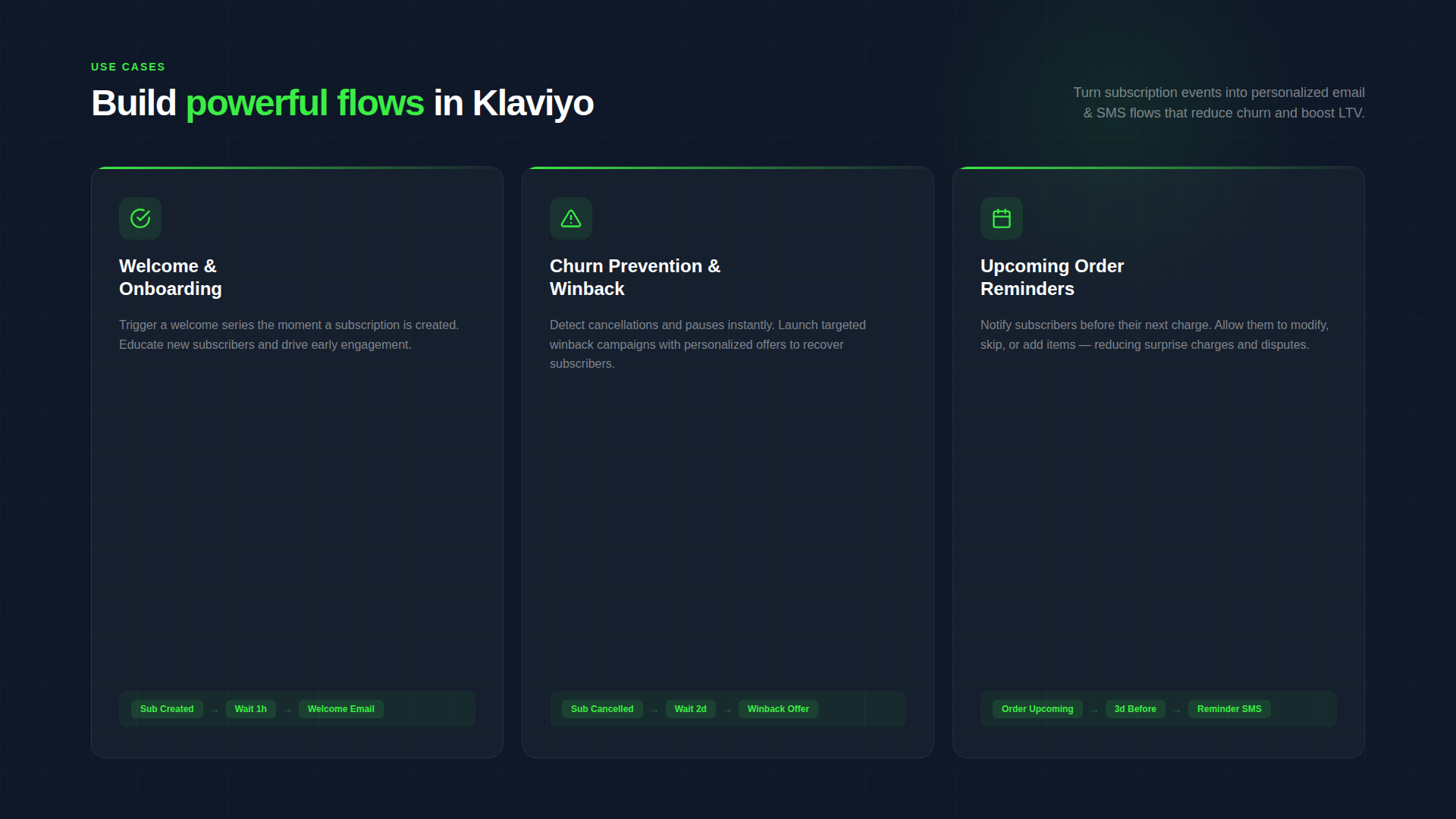Click the Churn Prevention & Winback title
1456x819 pixels.
pyautogui.click(x=635, y=278)
